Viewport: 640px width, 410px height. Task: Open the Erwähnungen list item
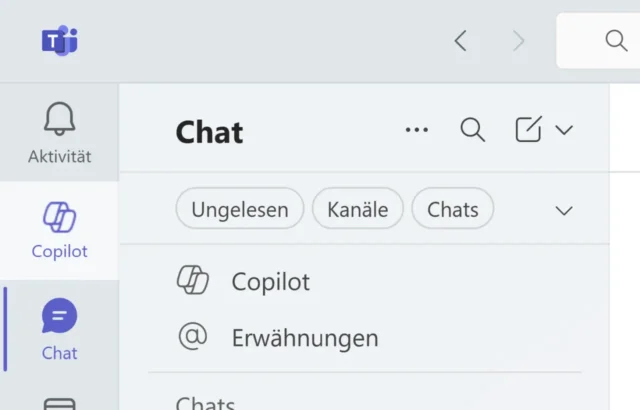(304, 337)
